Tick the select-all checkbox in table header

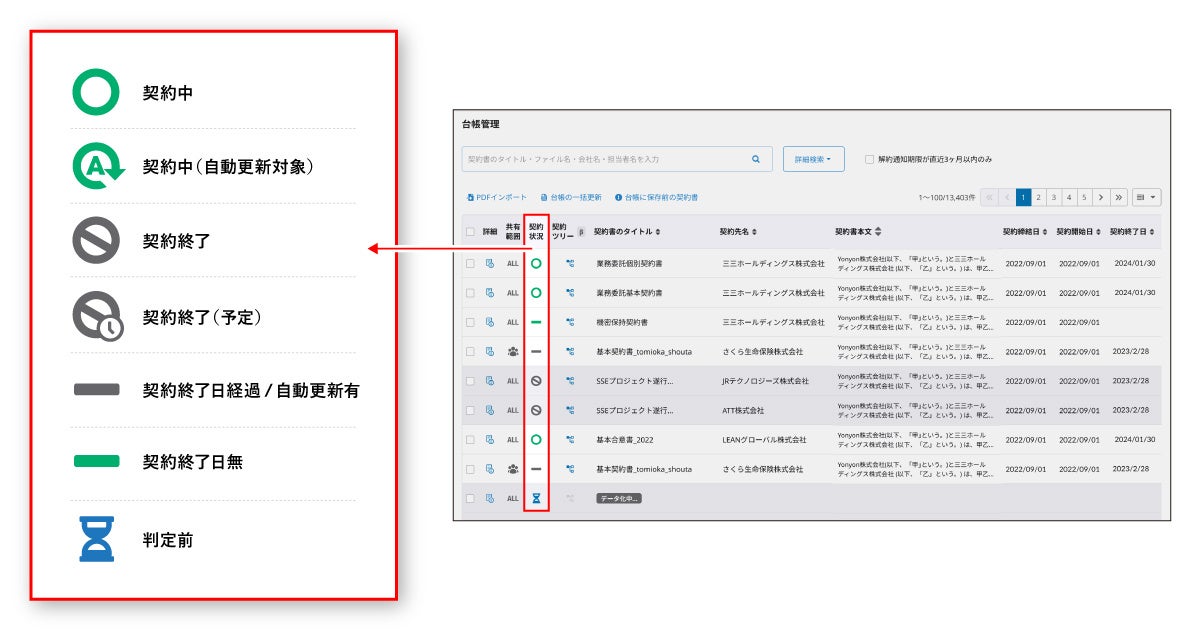pos(470,232)
